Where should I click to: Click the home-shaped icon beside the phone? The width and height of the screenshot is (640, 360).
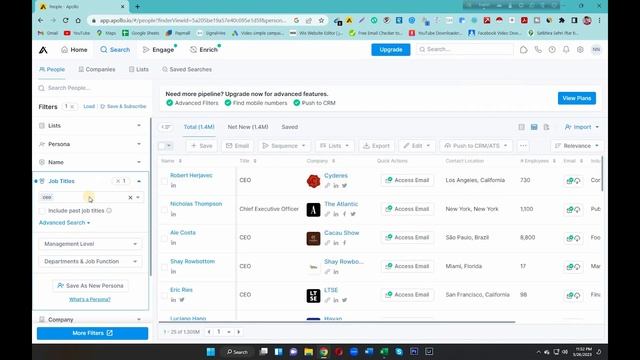click(x=523, y=49)
